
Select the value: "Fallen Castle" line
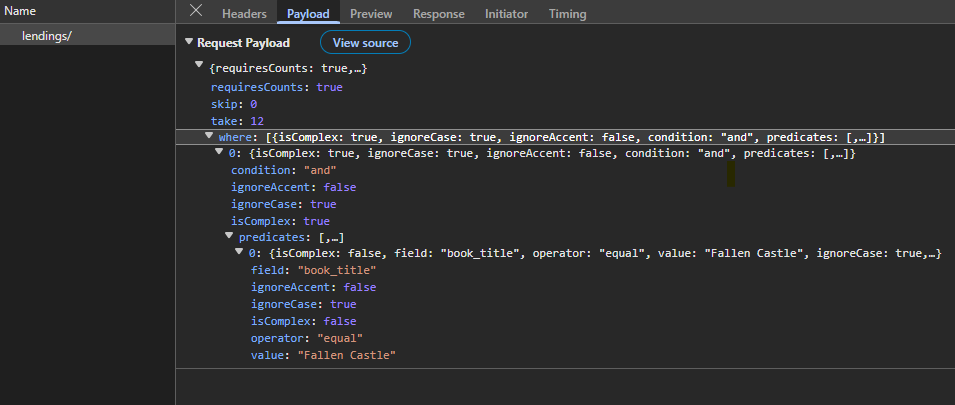323,355
